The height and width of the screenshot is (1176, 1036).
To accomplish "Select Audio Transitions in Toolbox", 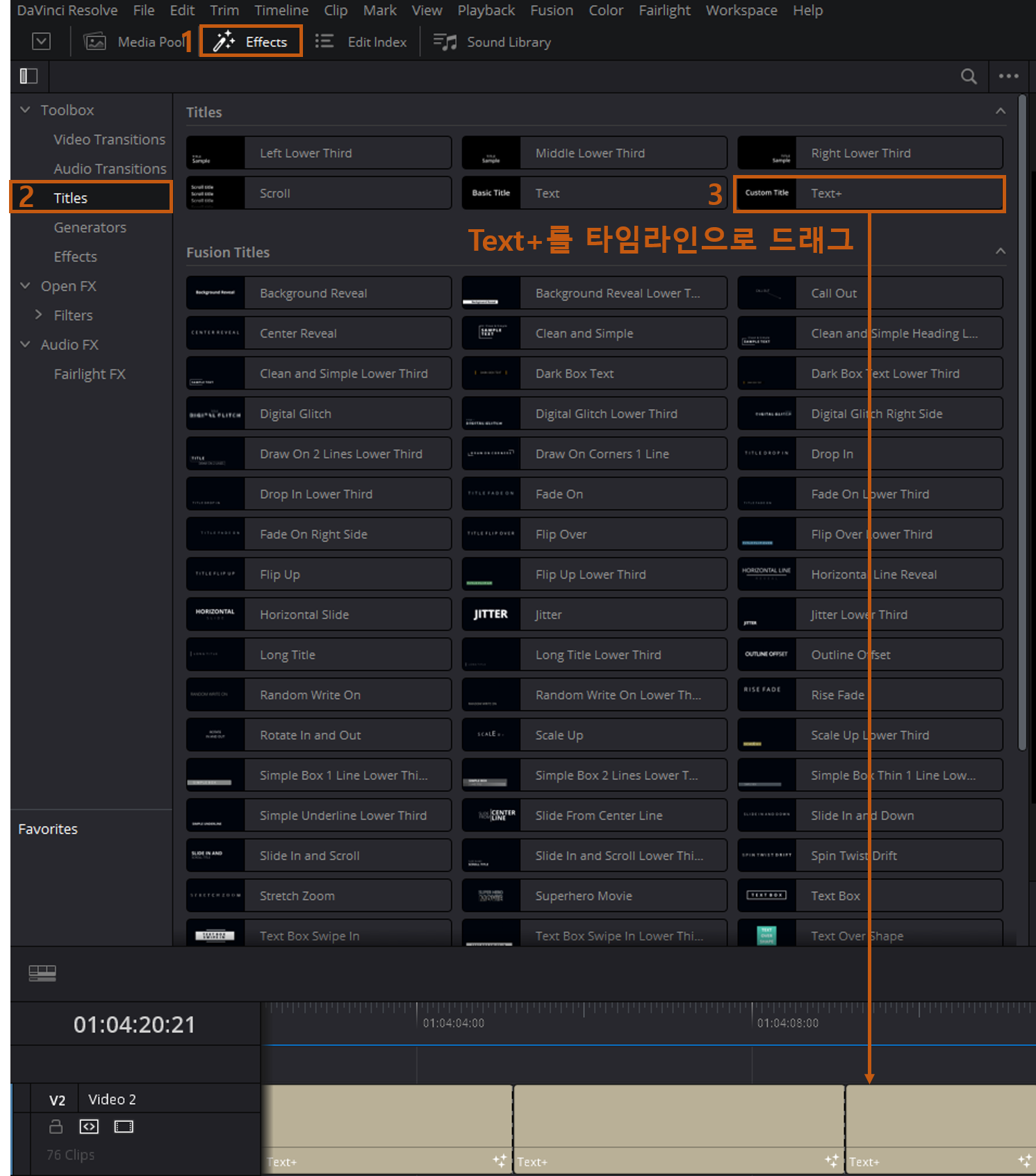I will pos(110,169).
